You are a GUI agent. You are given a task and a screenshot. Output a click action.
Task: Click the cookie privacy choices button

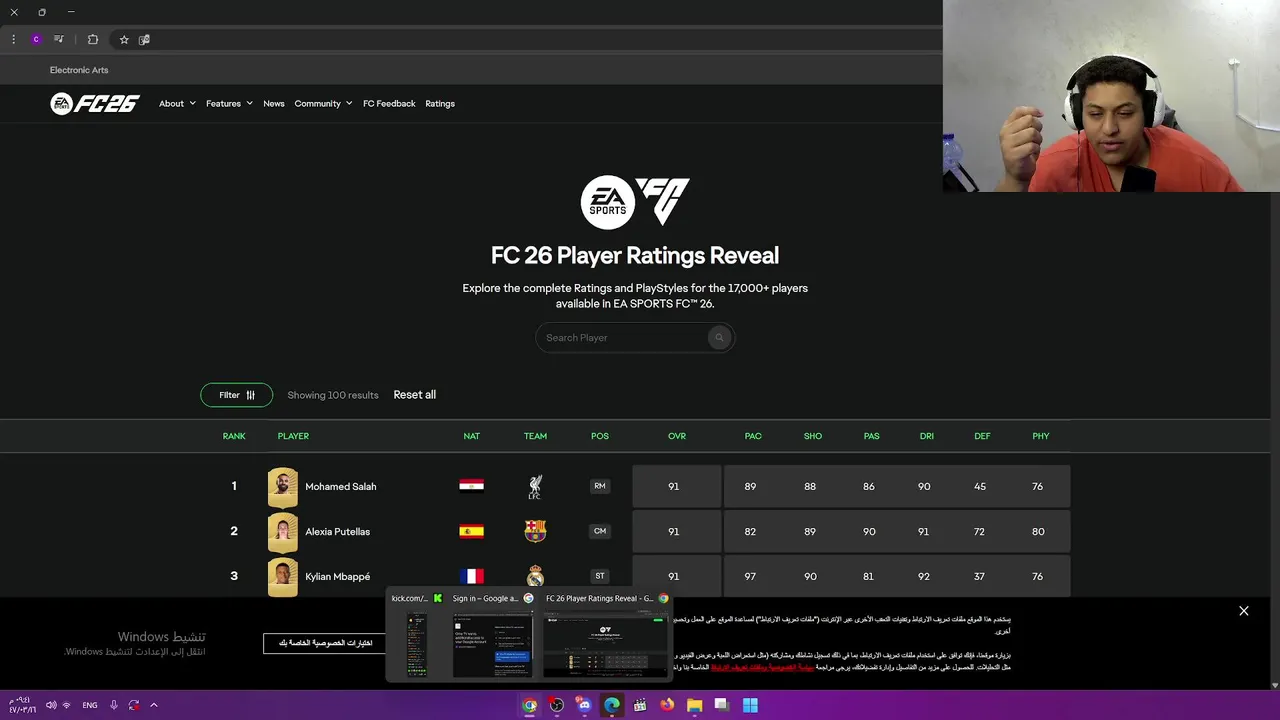coord(325,643)
